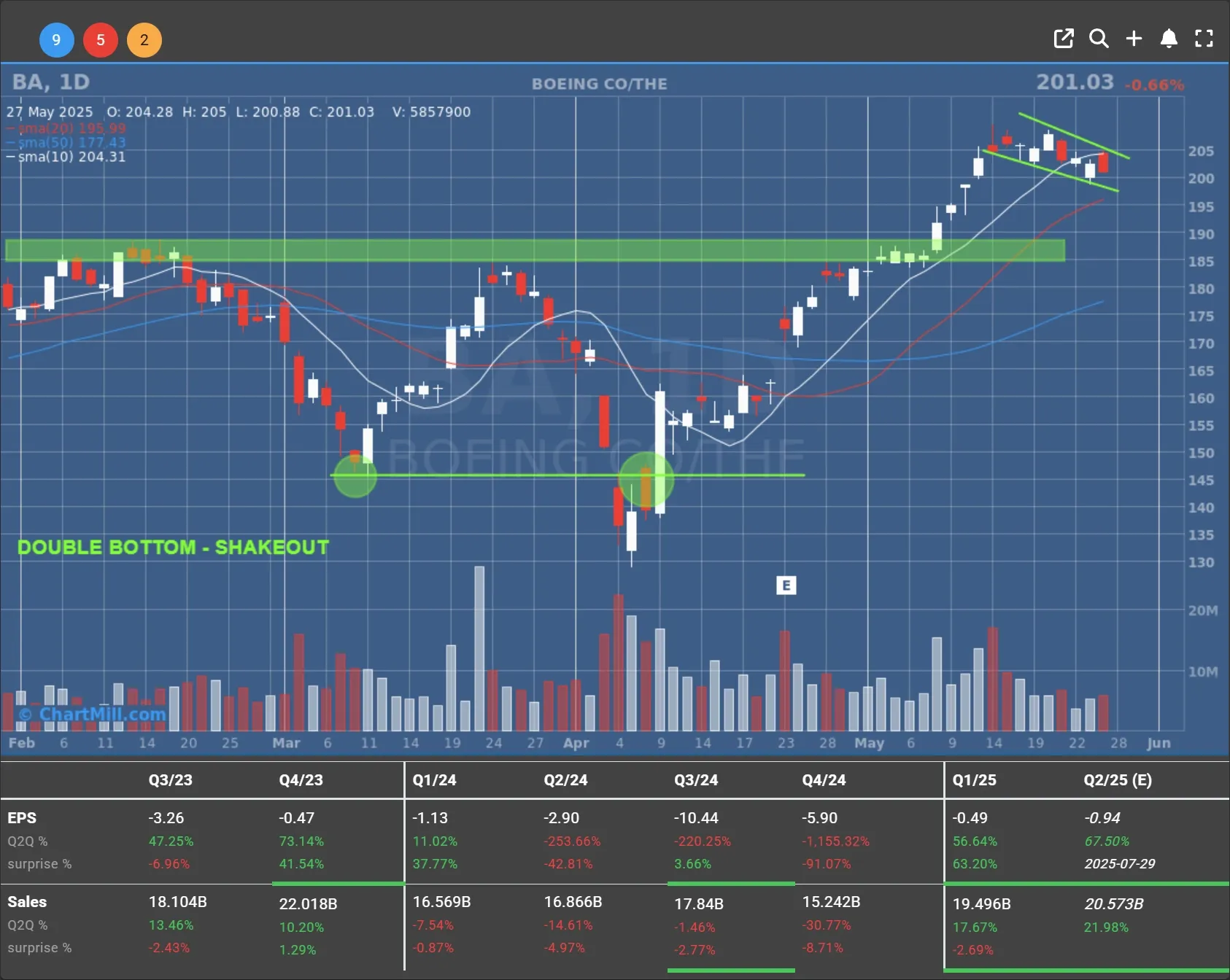Click the Q2/25 (E) column header

(x=1118, y=780)
